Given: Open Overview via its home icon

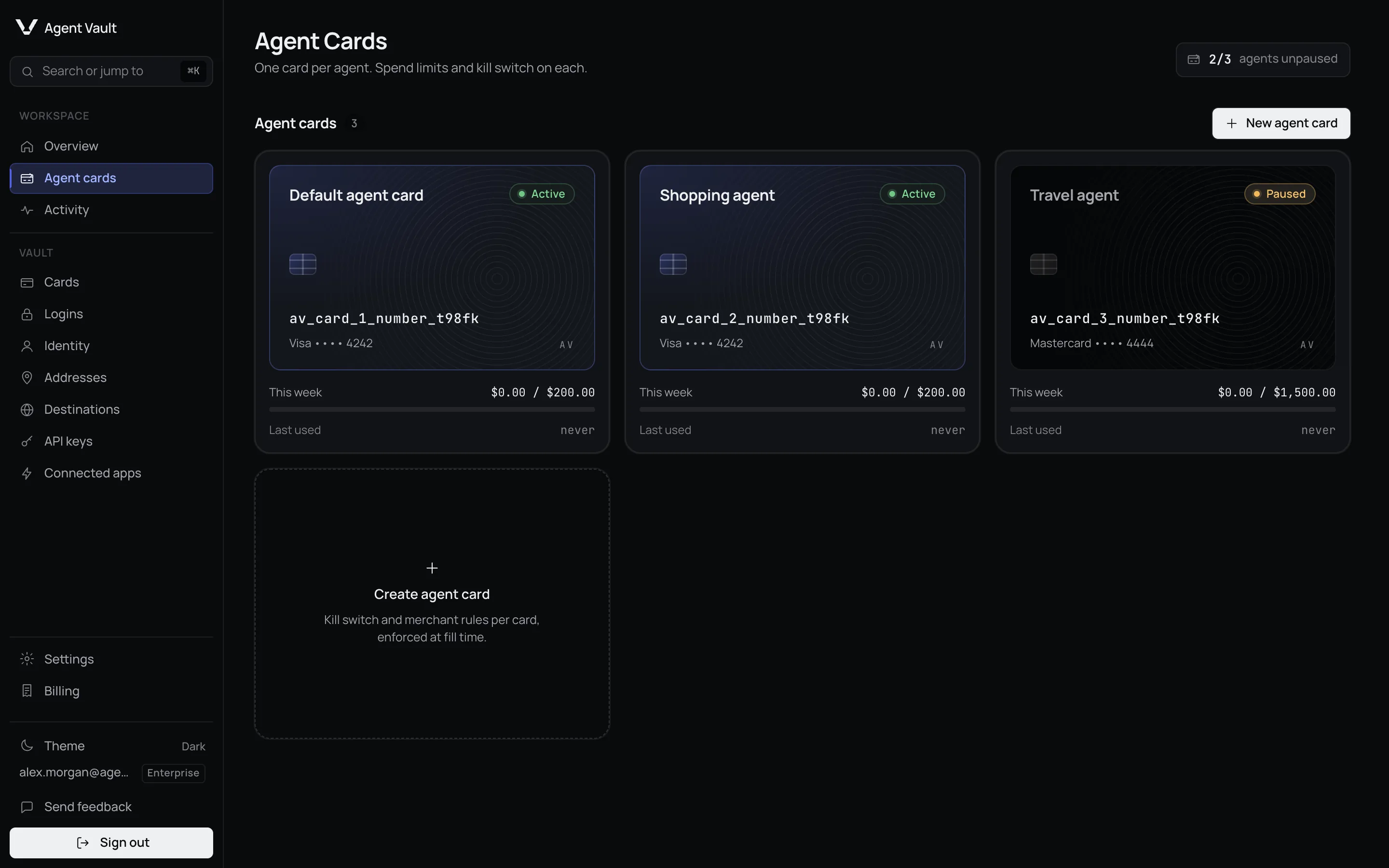Looking at the screenshot, I should pos(27,147).
